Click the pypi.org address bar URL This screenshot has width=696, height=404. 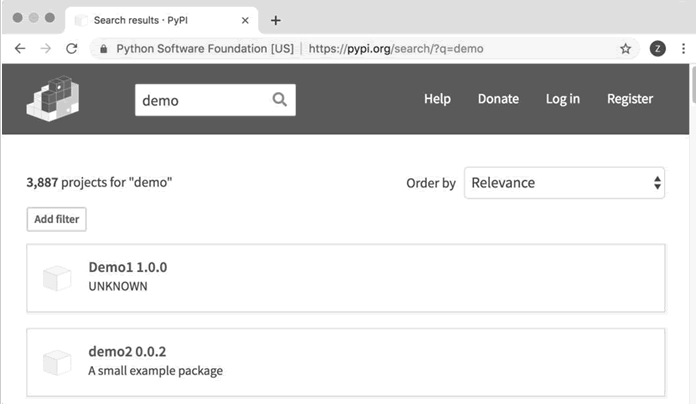coord(396,48)
